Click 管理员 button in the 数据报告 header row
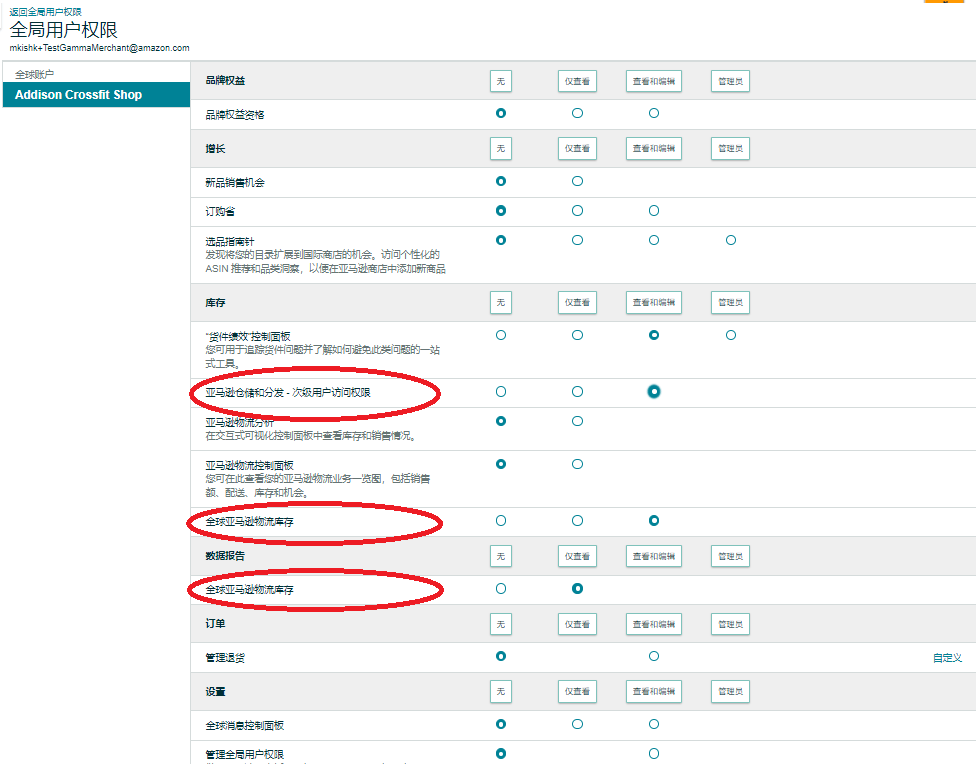This screenshot has width=976, height=764. pos(730,556)
